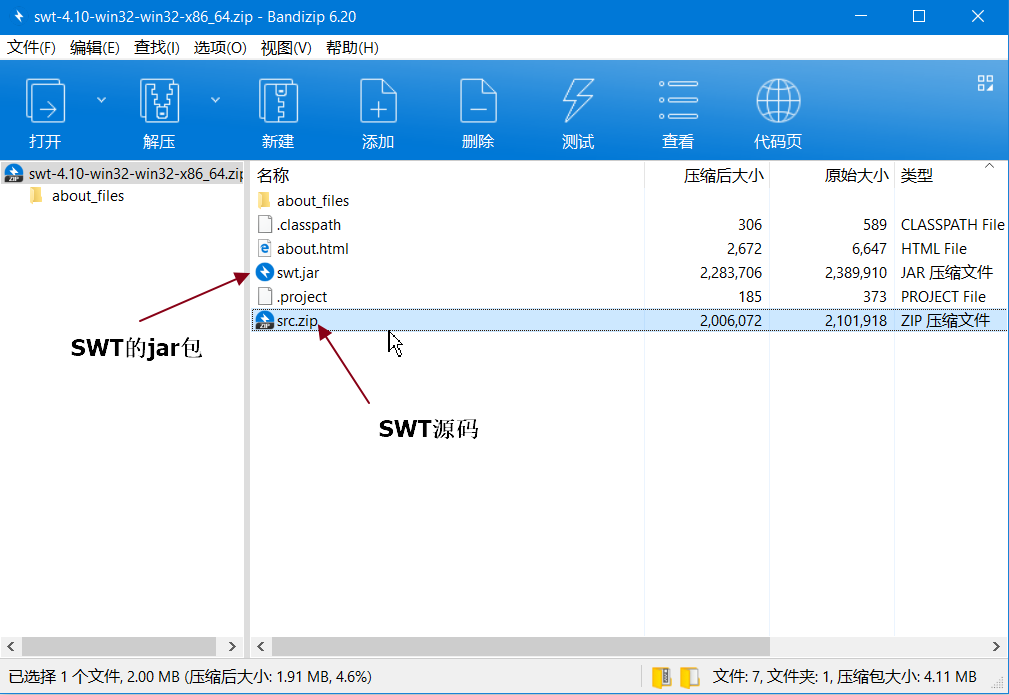
Task: Click status text showing selected file info
Action: (190, 677)
